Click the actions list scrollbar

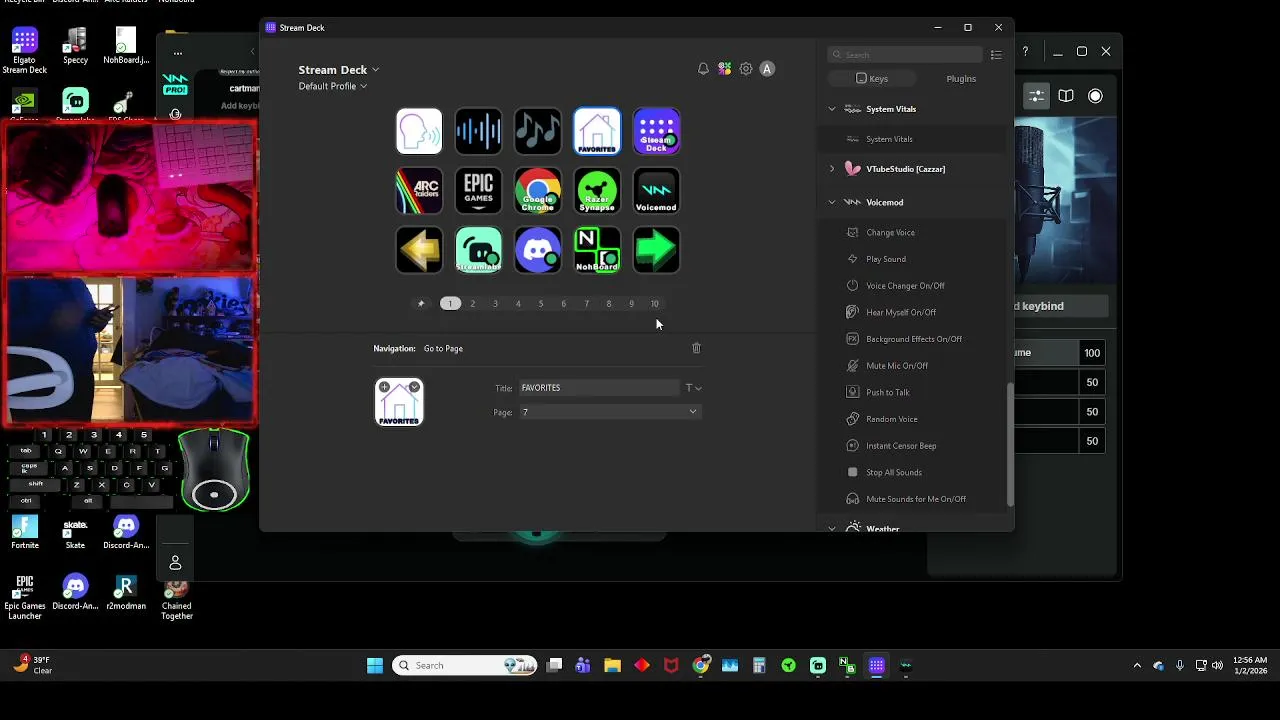tap(1009, 445)
